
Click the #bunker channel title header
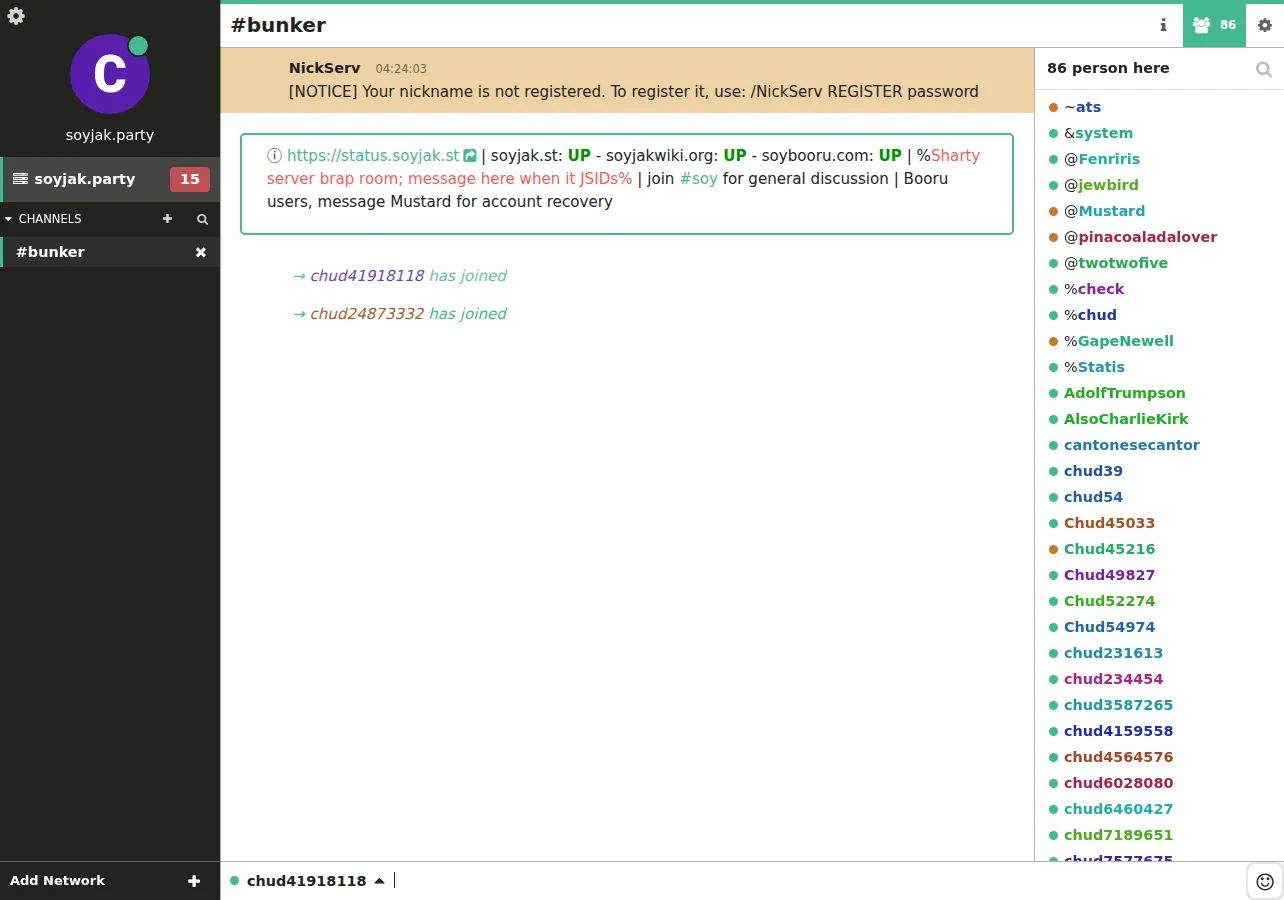pos(278,25)
